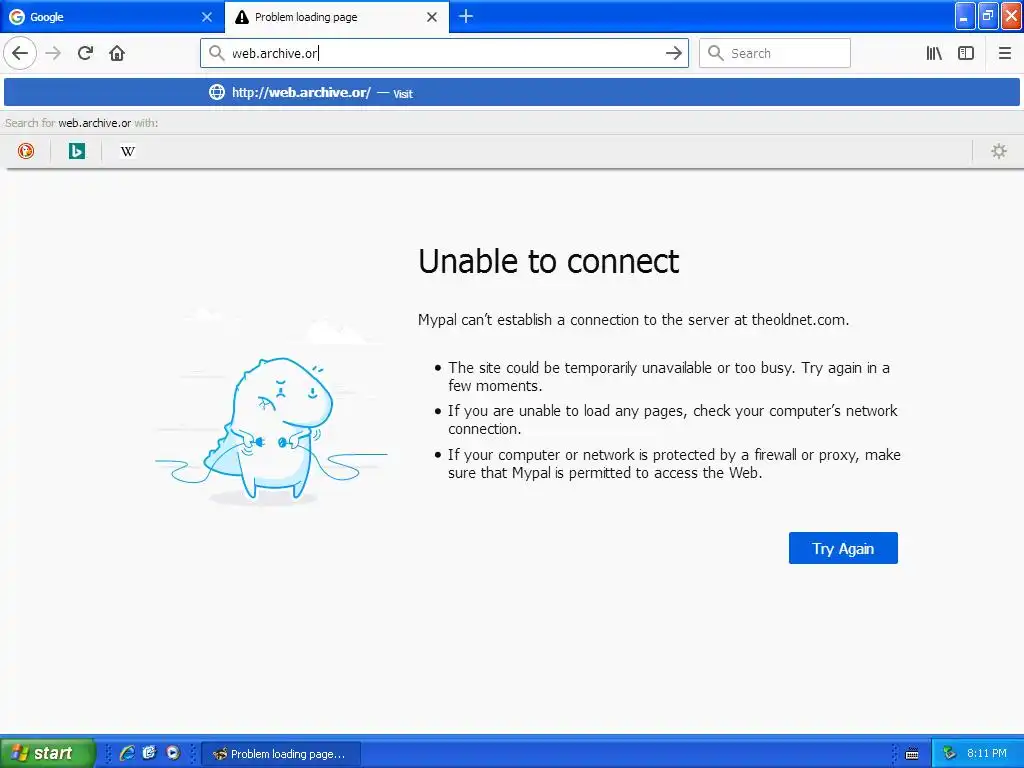Switch to the Google tab

pos(112,17)
